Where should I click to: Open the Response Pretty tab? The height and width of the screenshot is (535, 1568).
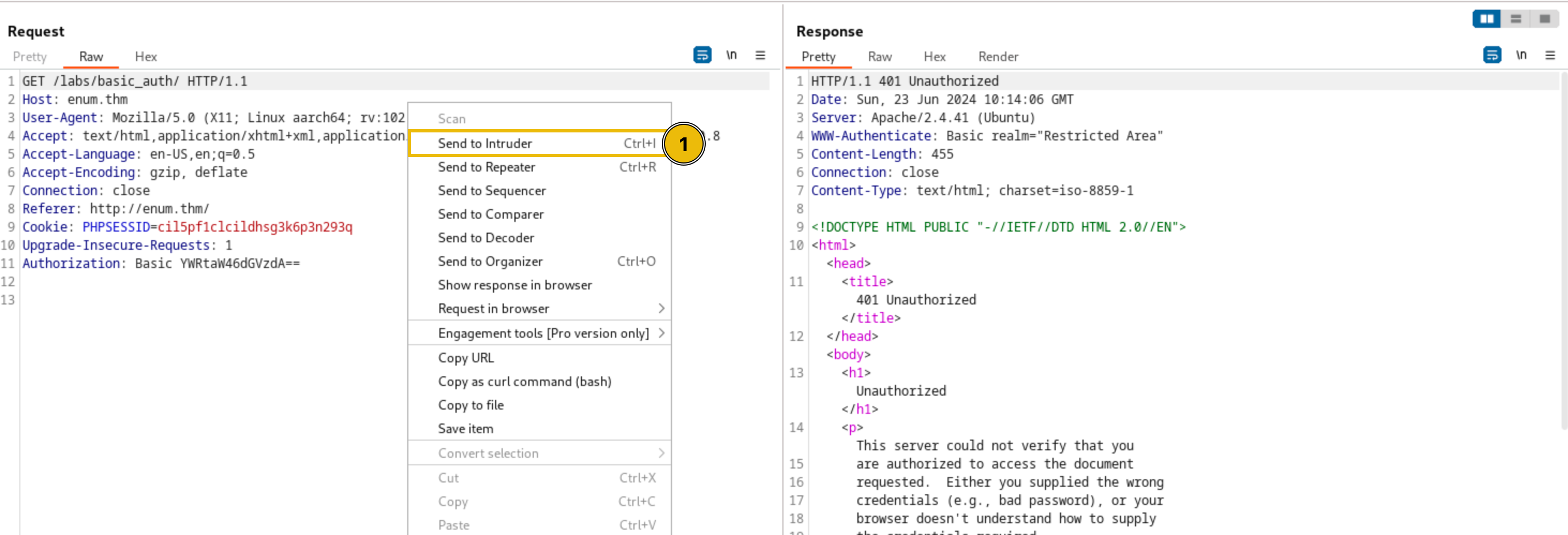818,57
